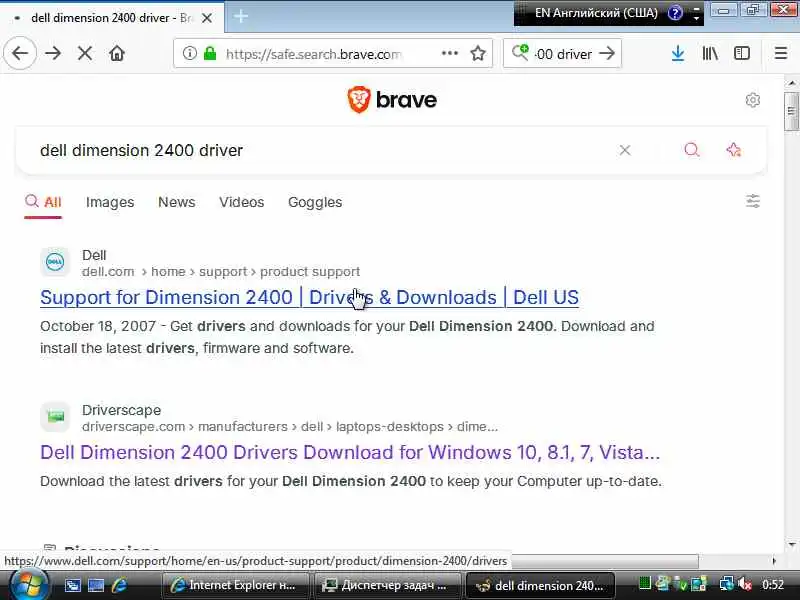This screenshot has height=600, width=800.
Task: Click the Dell favicon in first result
Action: tap(55, 262)
